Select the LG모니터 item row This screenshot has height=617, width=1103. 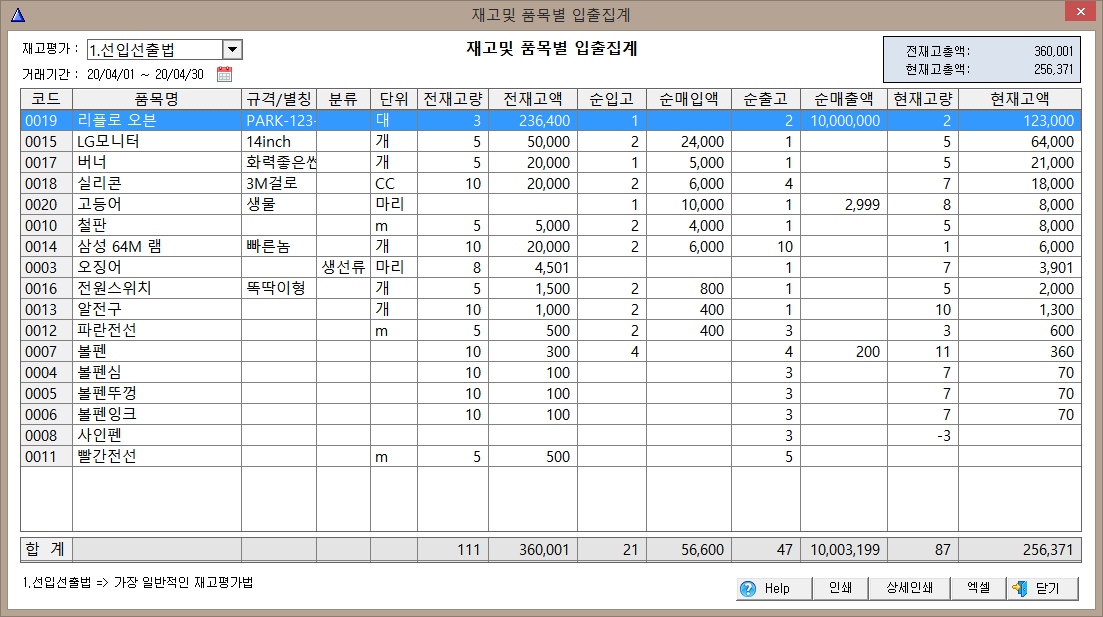(551, 141)
